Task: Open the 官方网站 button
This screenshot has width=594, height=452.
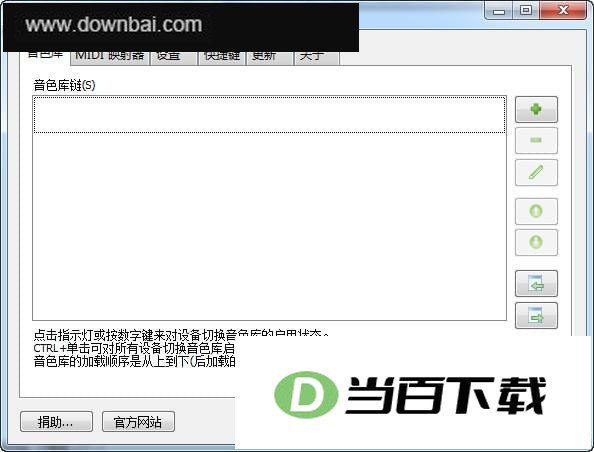Action: tap(138, 422)
